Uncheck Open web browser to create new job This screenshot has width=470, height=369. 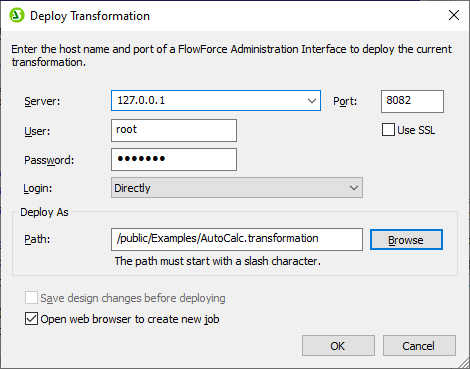[31, 319]
